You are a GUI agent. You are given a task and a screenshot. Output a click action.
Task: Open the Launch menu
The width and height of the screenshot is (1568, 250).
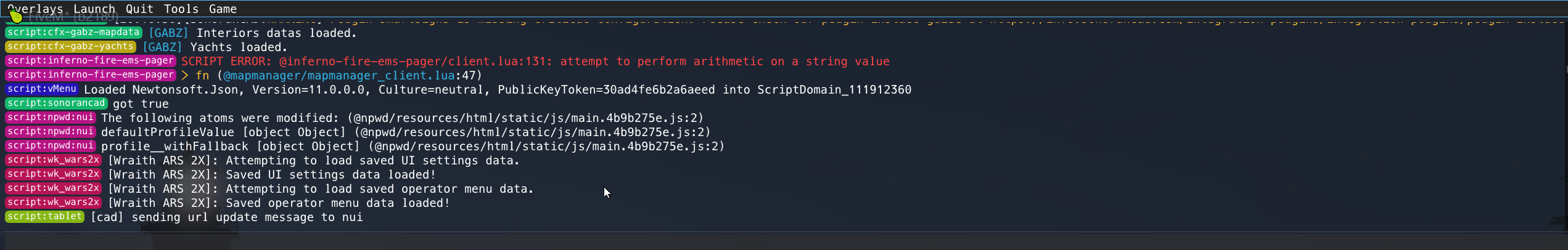coord(94,9)
